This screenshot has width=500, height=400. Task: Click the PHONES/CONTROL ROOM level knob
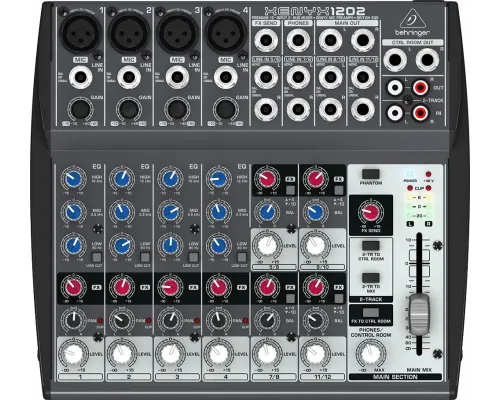(370, 354)
